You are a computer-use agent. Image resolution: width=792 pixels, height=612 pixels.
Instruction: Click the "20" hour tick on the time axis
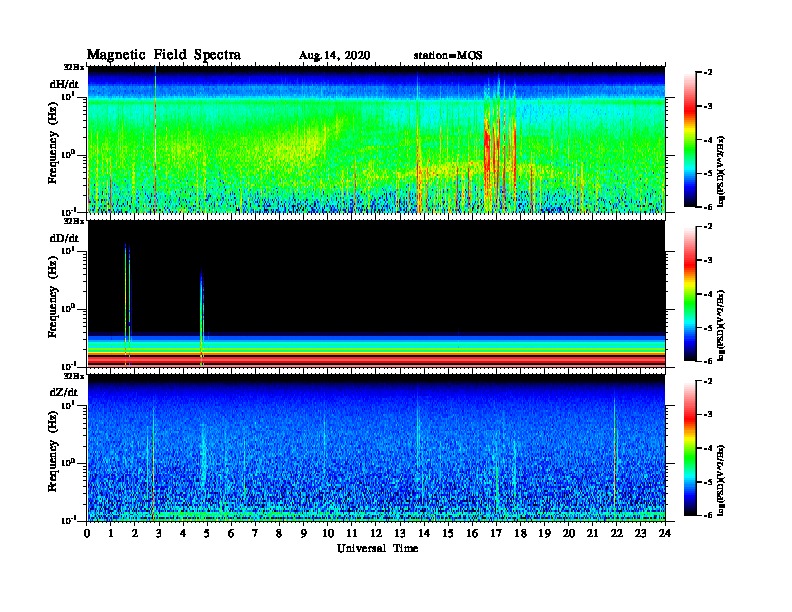[568, 534]
